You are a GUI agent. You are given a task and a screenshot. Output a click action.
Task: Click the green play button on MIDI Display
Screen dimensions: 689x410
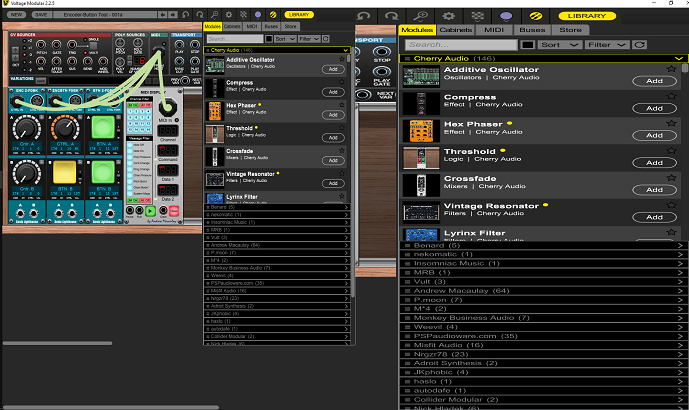tap(150, 211)
